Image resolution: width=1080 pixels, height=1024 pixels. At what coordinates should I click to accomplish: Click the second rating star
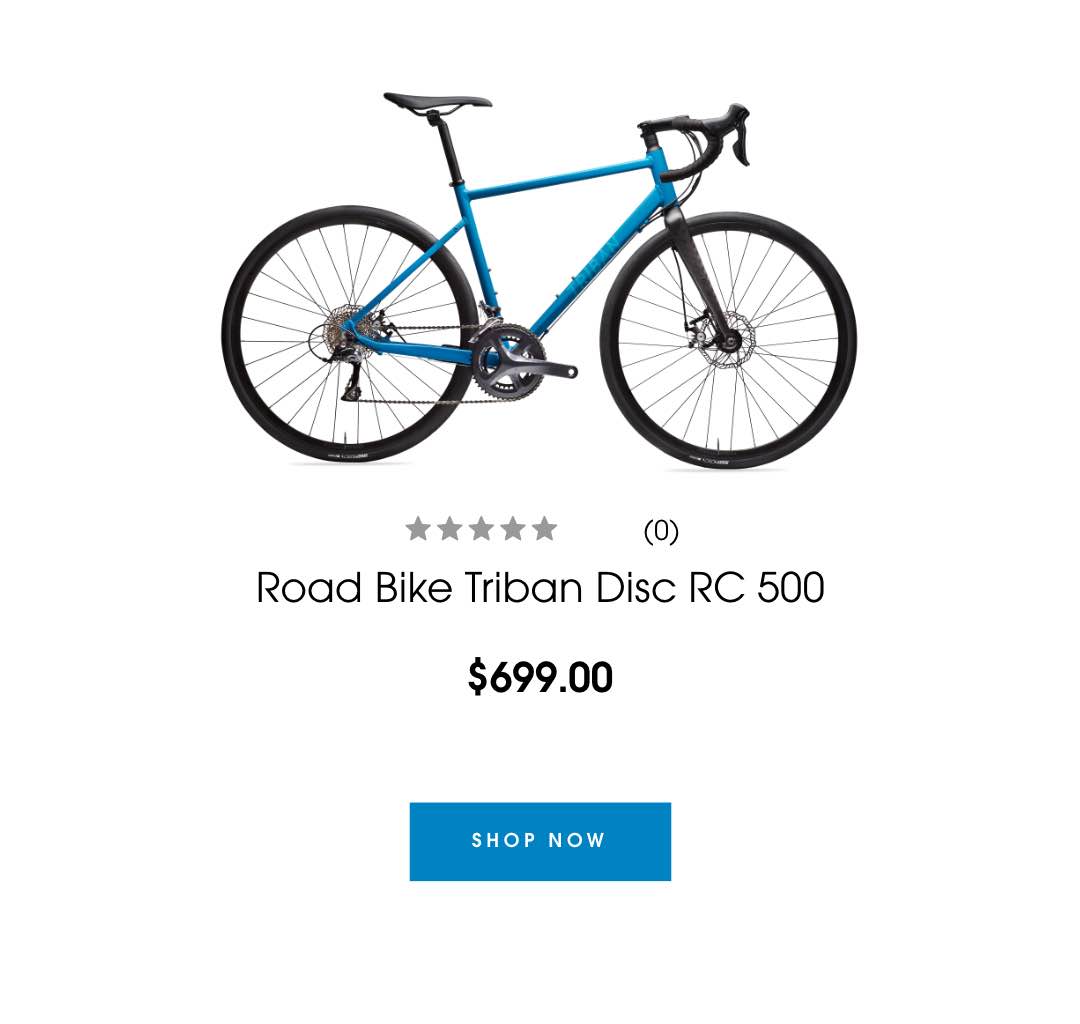pos(450,529)
